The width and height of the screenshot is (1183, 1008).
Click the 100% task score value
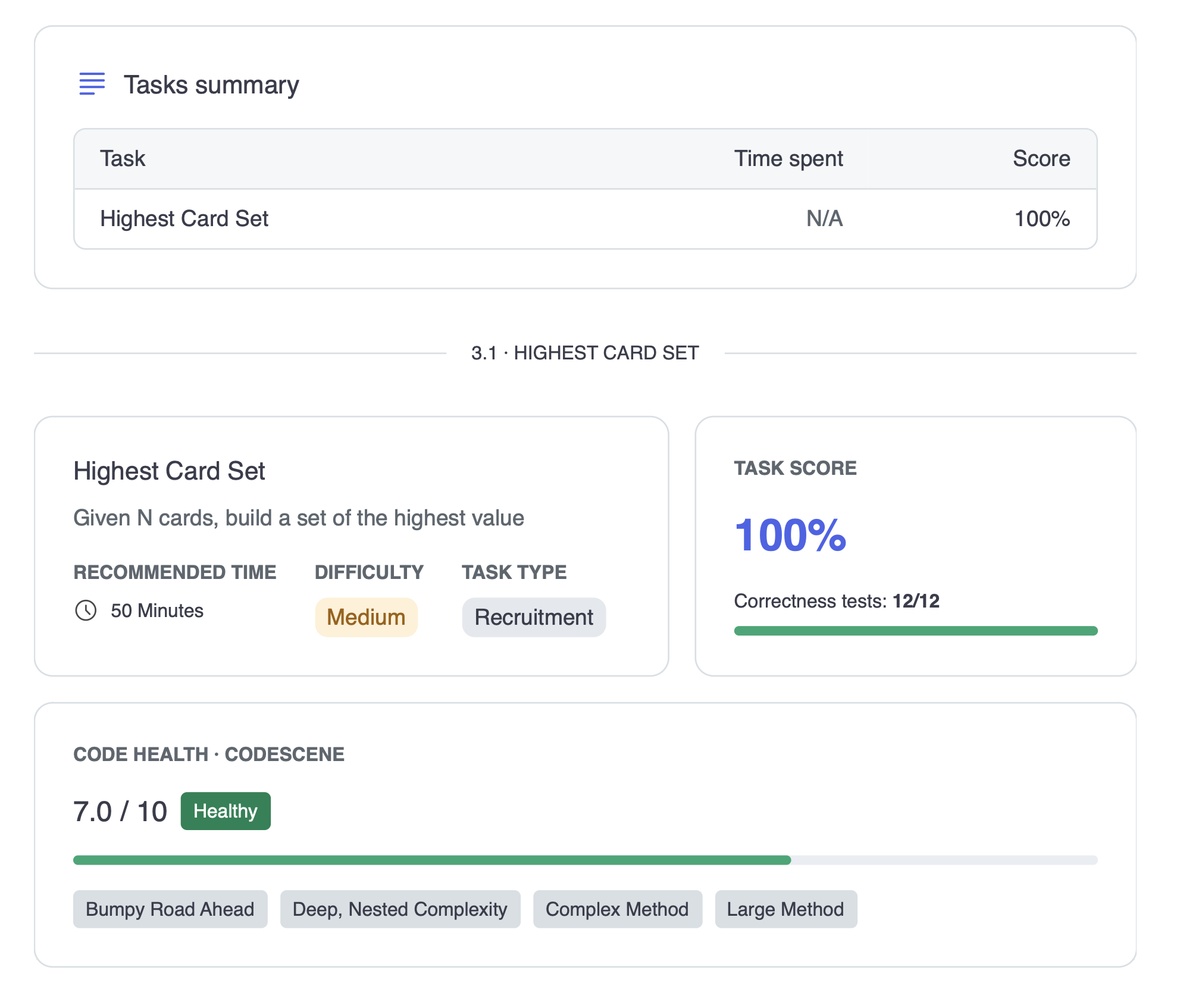pos(790,535)
